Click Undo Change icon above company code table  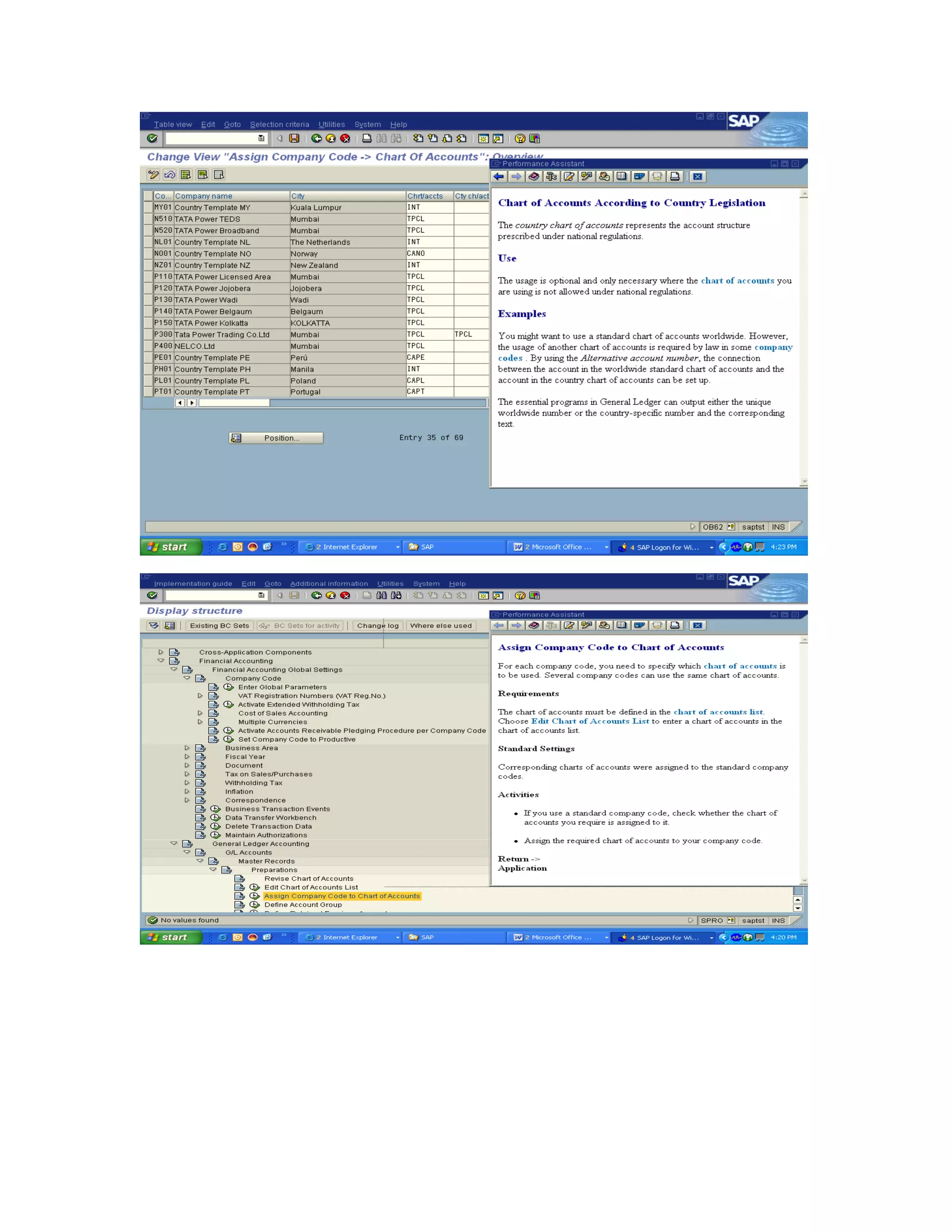(169, 175)
